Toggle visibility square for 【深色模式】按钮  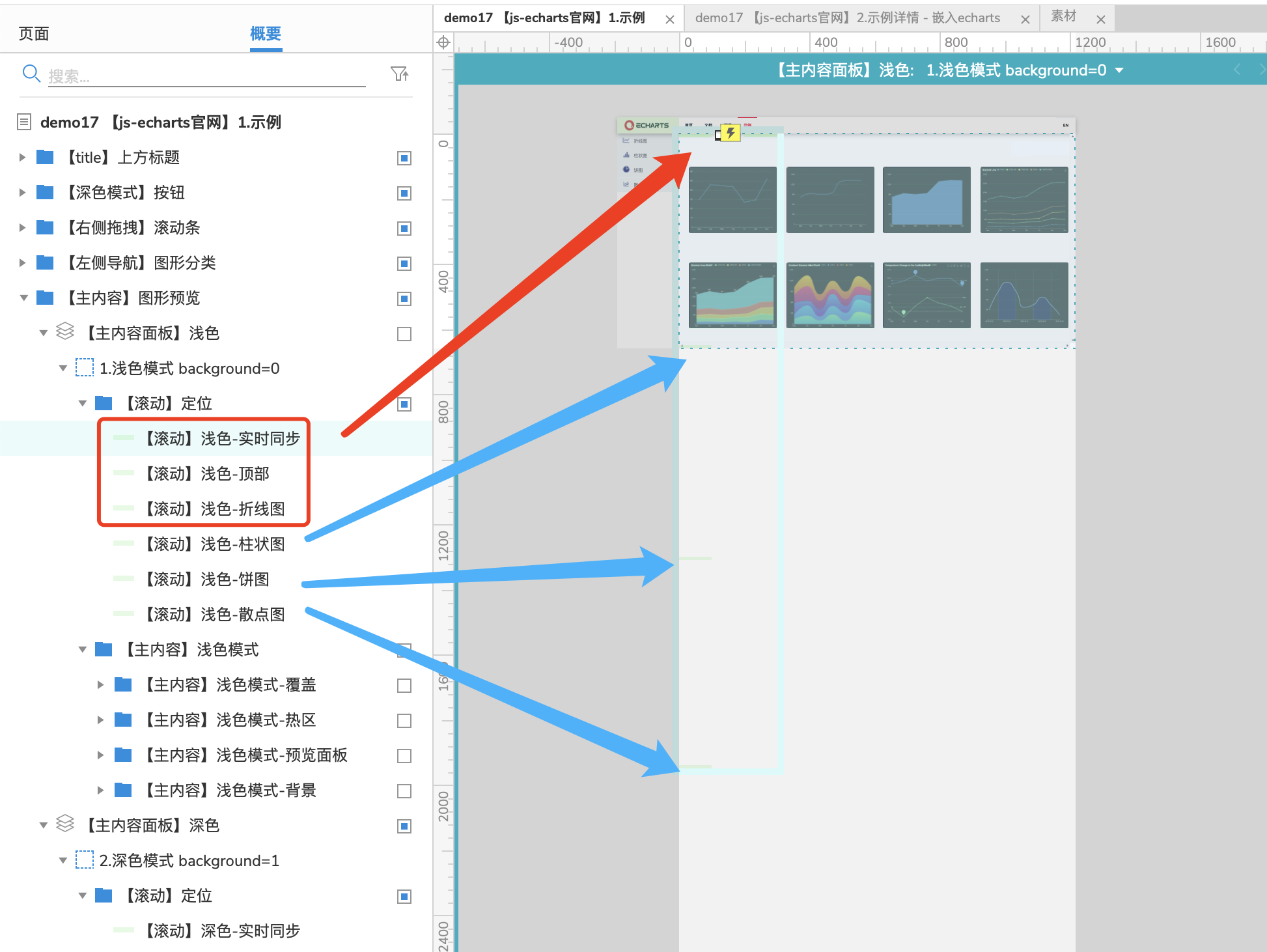pos(404,193)
